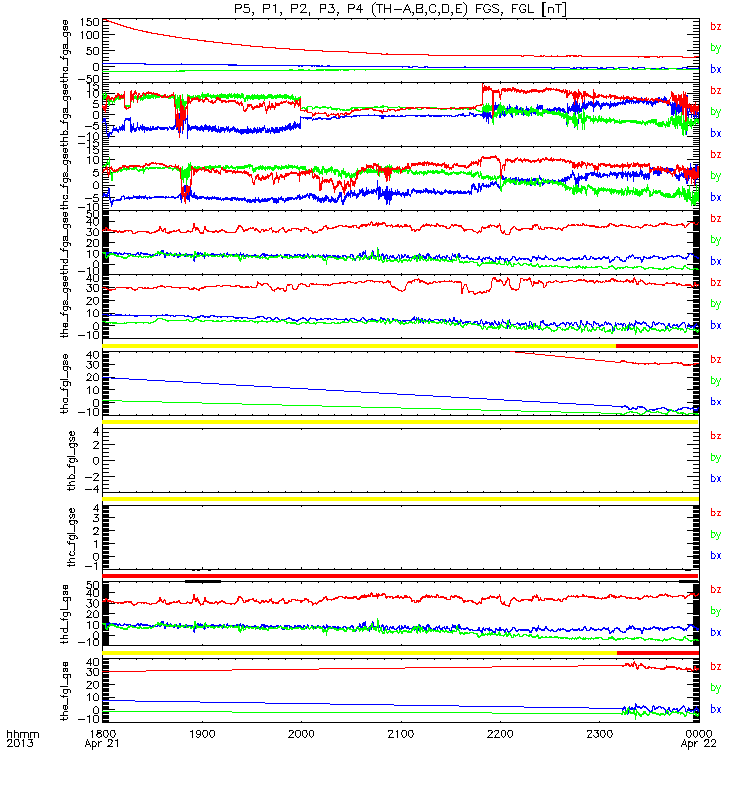Viewport: 750px width, 800px height.
Task: Click the 100 y-axis tick in the top panel
Action: click(x=90, y=35)
